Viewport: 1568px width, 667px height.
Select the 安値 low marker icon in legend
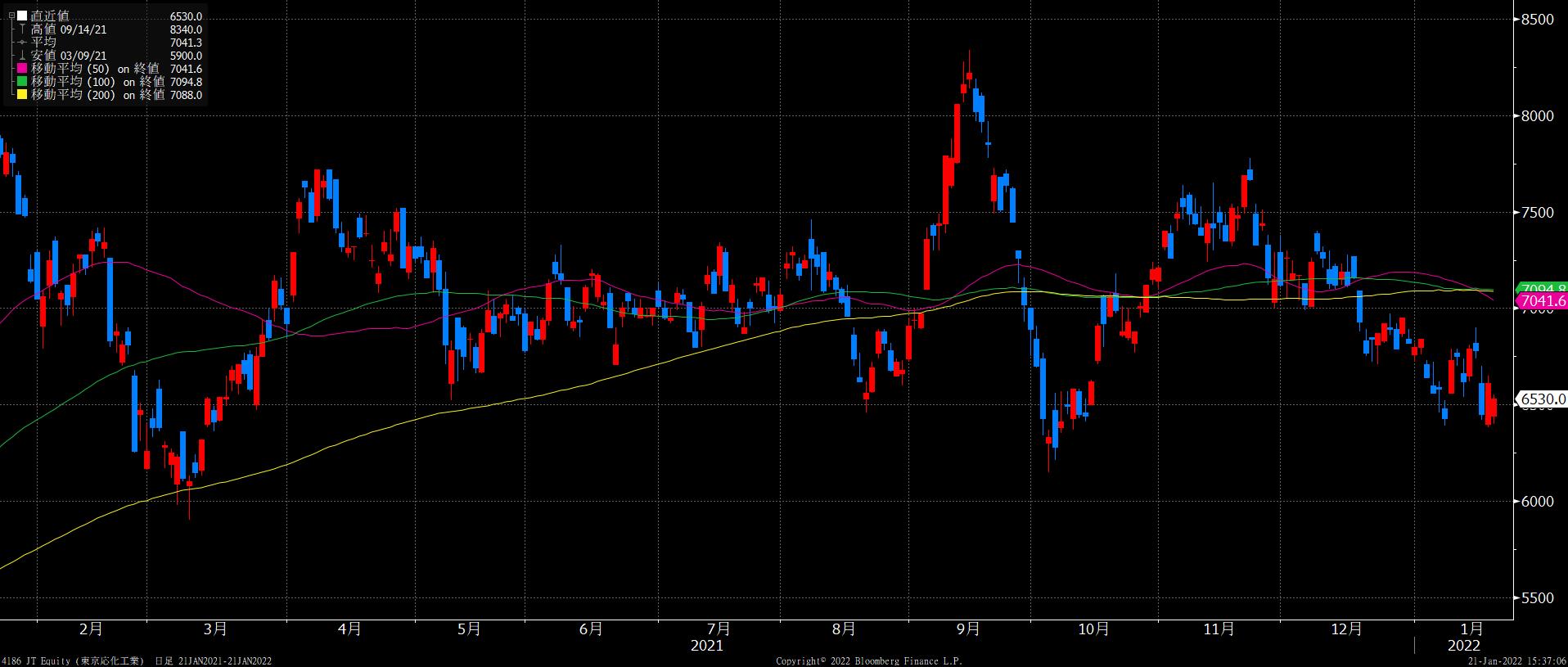pyautogui.click(x=22, y=56)
